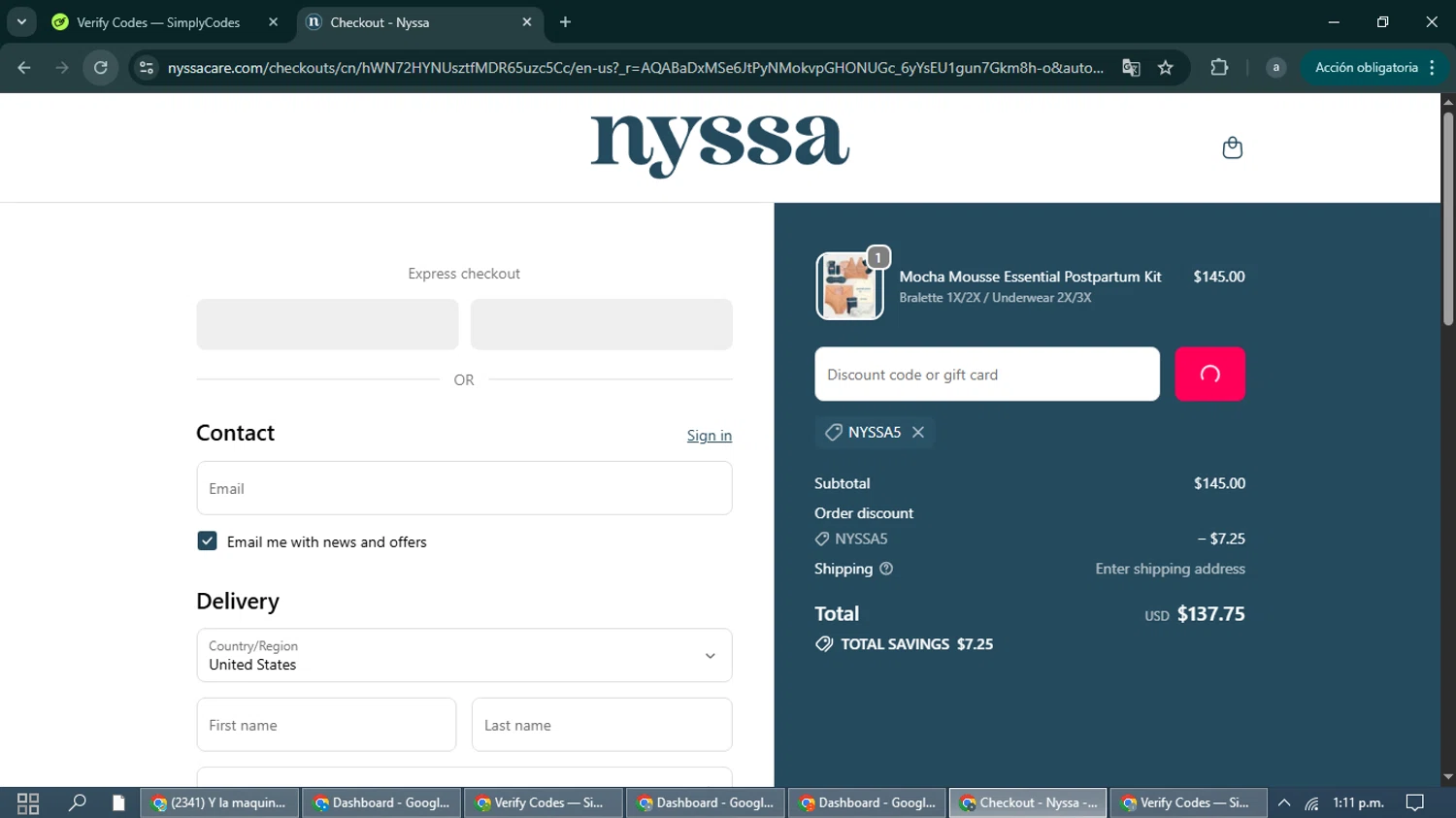Screen dimensions: 1456x818
Task: Click the order discount amount – $7.25
Action: [x=1221, y=539]
